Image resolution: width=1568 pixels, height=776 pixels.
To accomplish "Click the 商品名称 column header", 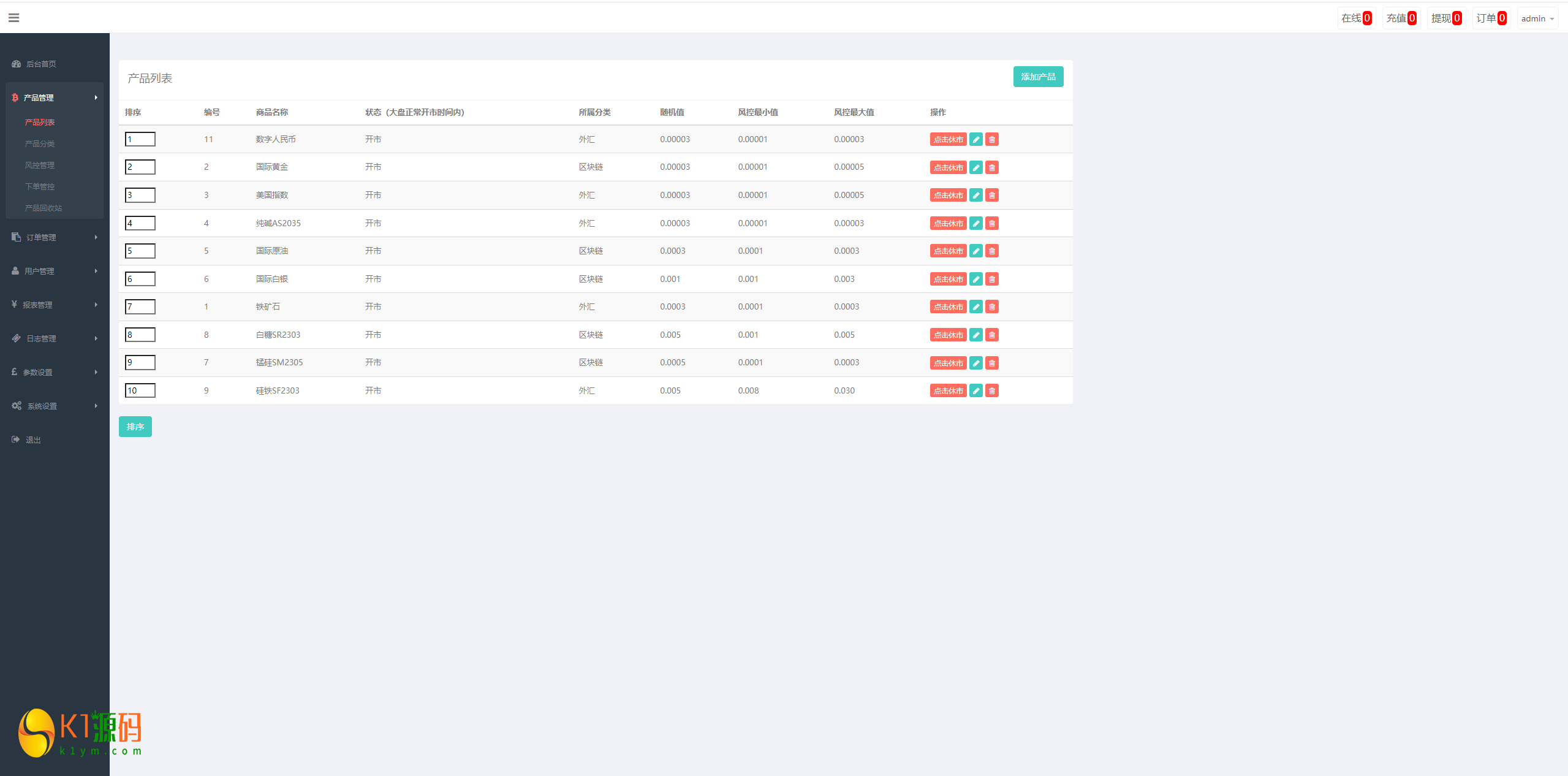I will pos(272,112).
